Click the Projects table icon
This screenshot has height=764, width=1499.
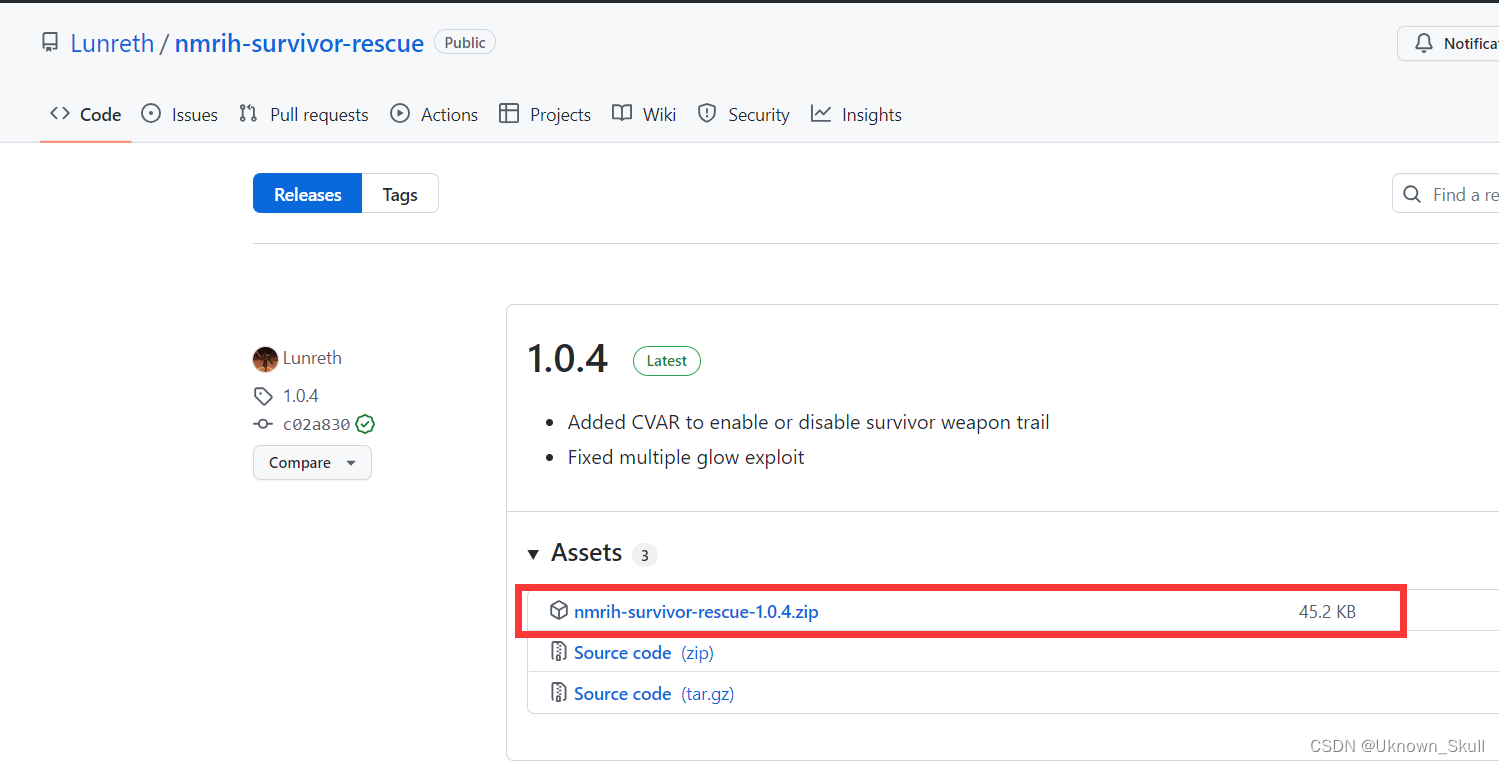pos(509,114)
